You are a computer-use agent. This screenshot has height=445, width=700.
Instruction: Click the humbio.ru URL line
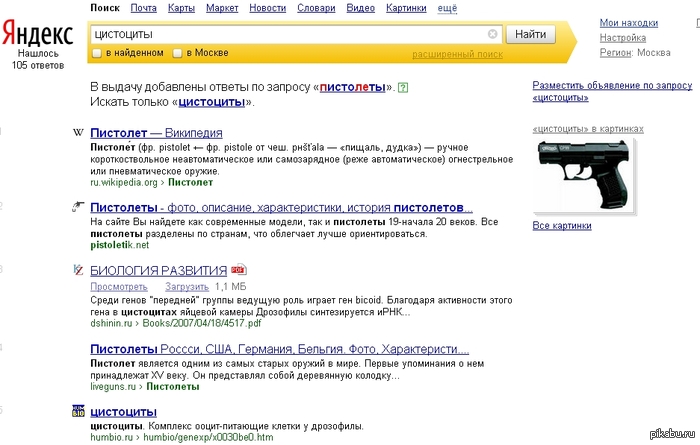coord(182,437)
